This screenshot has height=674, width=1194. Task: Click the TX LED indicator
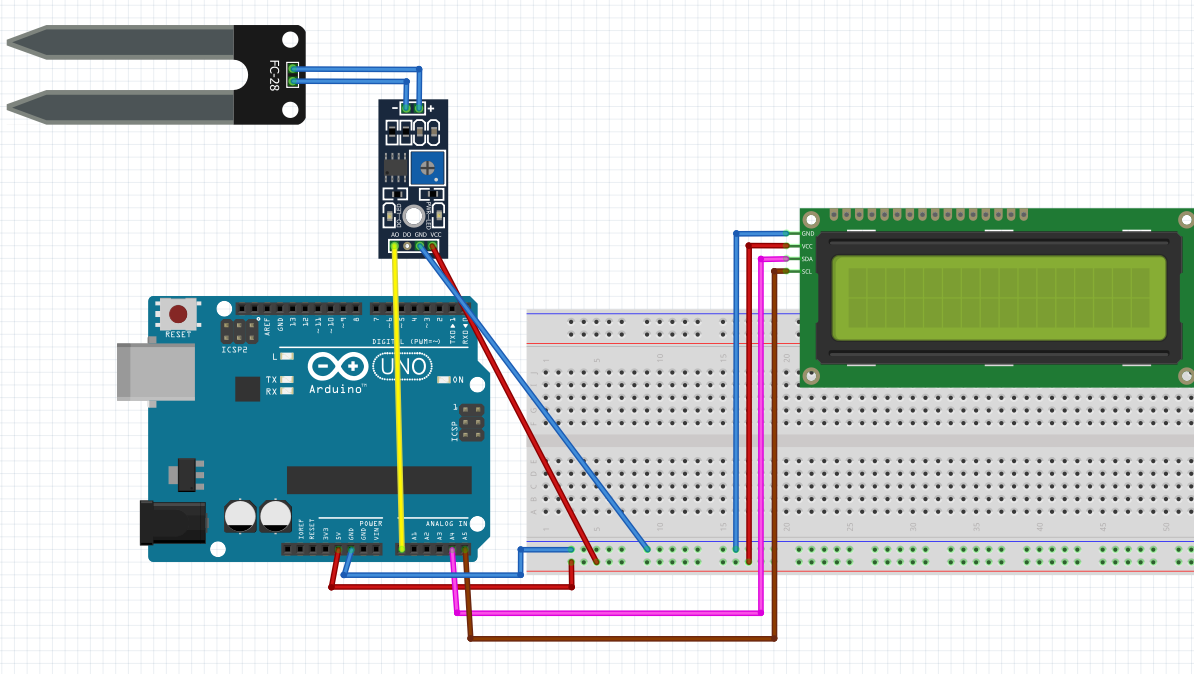coord(287,379)
